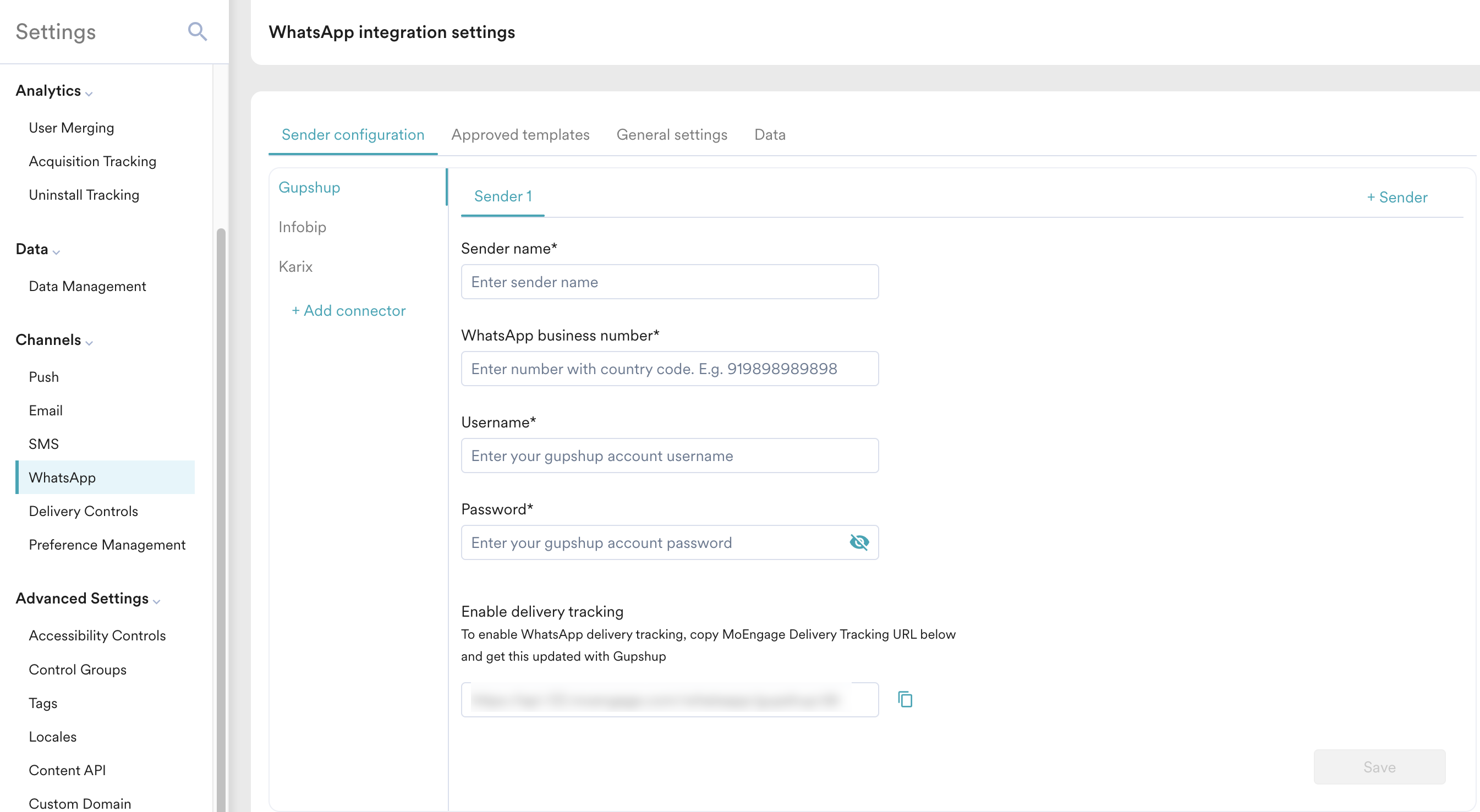Open the General settings tab
This screenshot has width=1480, height=812.
point(672,134)
